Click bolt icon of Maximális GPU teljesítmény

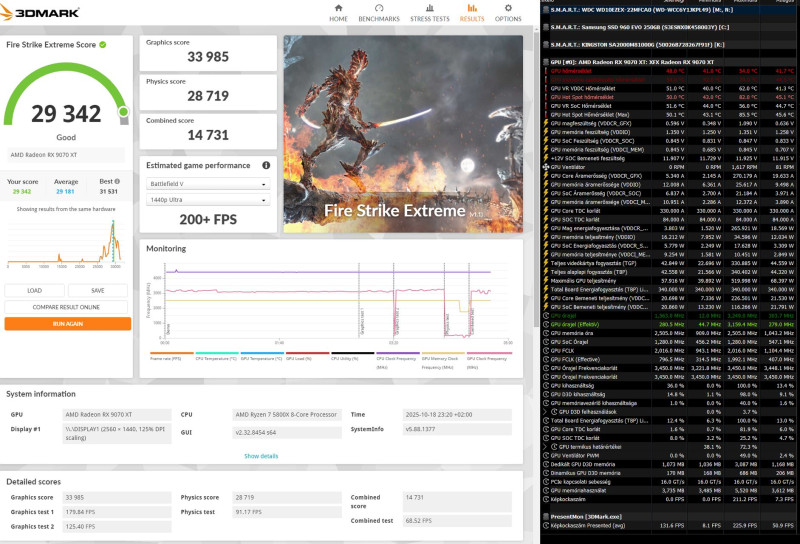coord(545,281)
